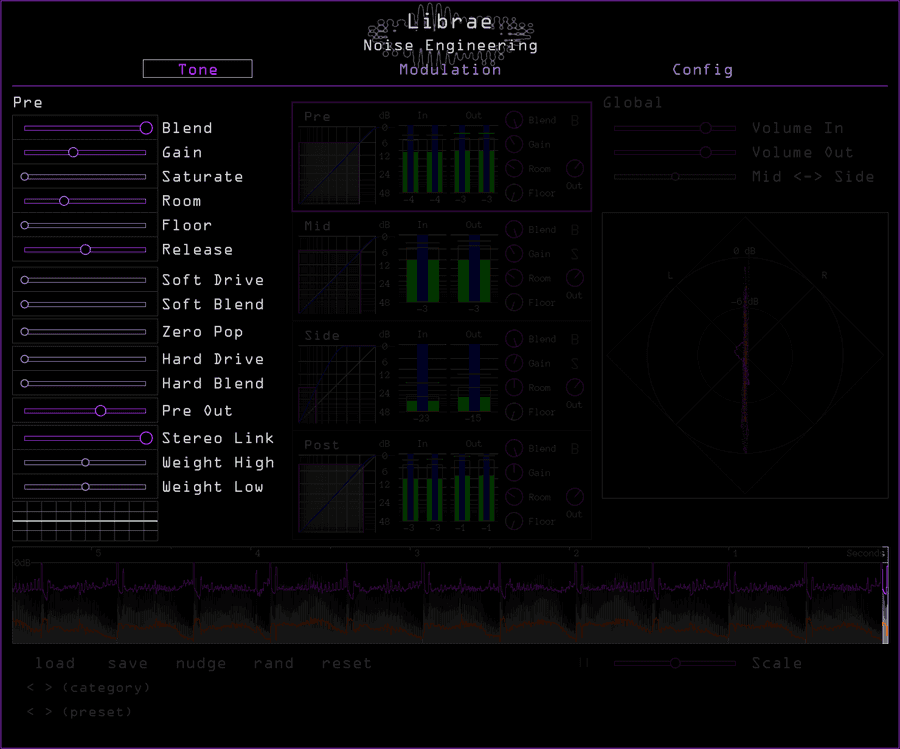Click the Post section Room knob
Viewport: 900px width, 749px height.
tap(514, 497)
